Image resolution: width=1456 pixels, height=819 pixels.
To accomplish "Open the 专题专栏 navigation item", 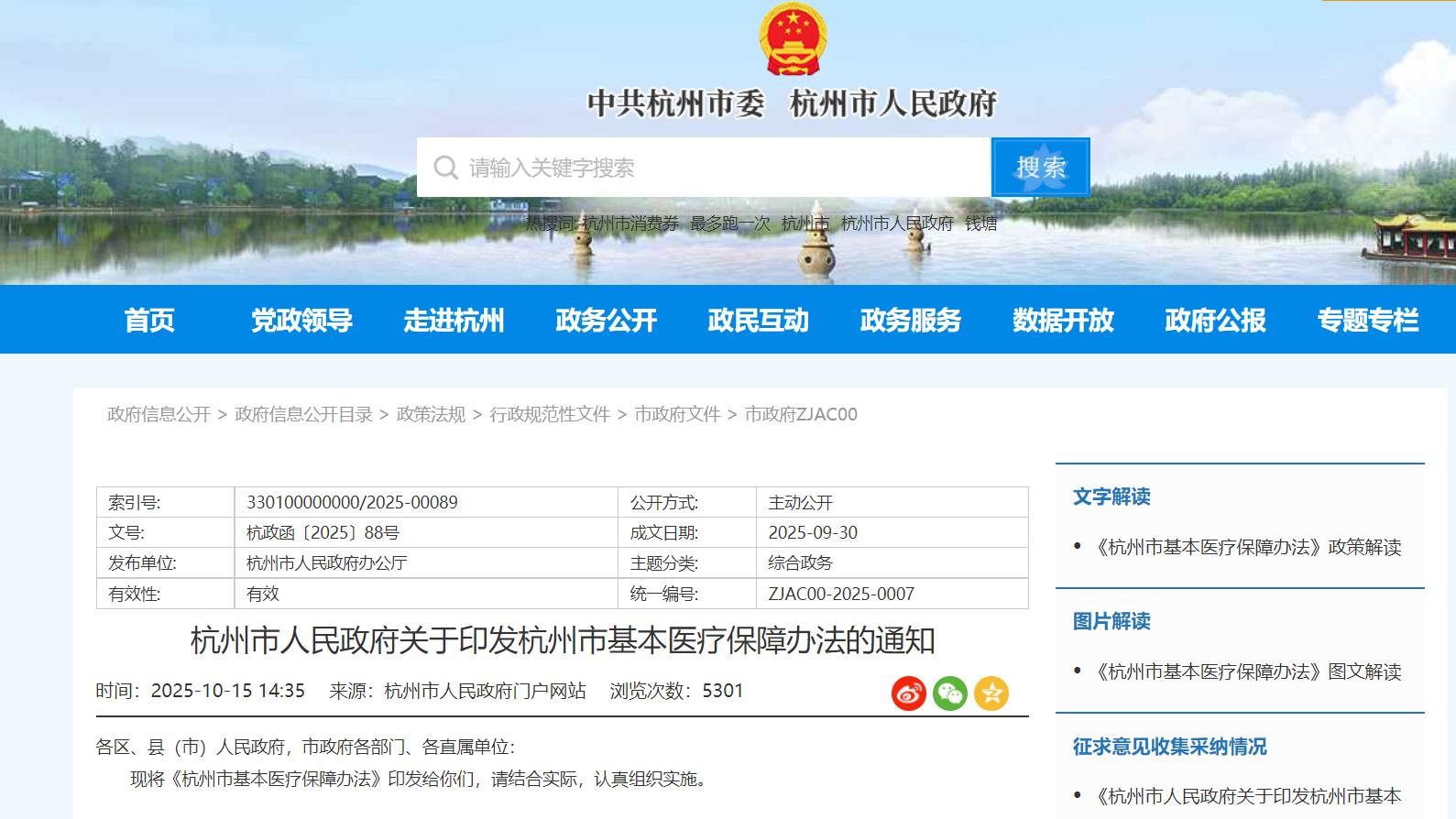I will (1368, 320).
